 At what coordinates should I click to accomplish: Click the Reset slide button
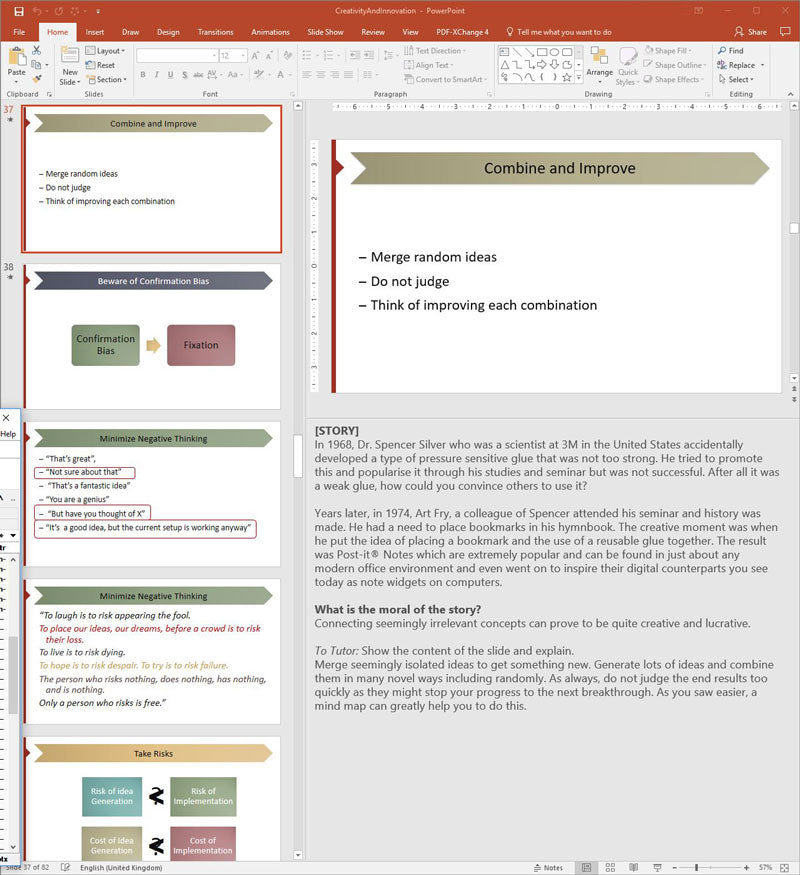100,65
